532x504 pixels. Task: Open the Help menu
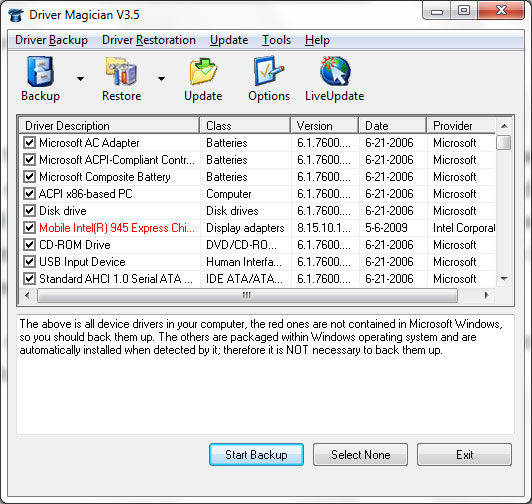(317, 40)
